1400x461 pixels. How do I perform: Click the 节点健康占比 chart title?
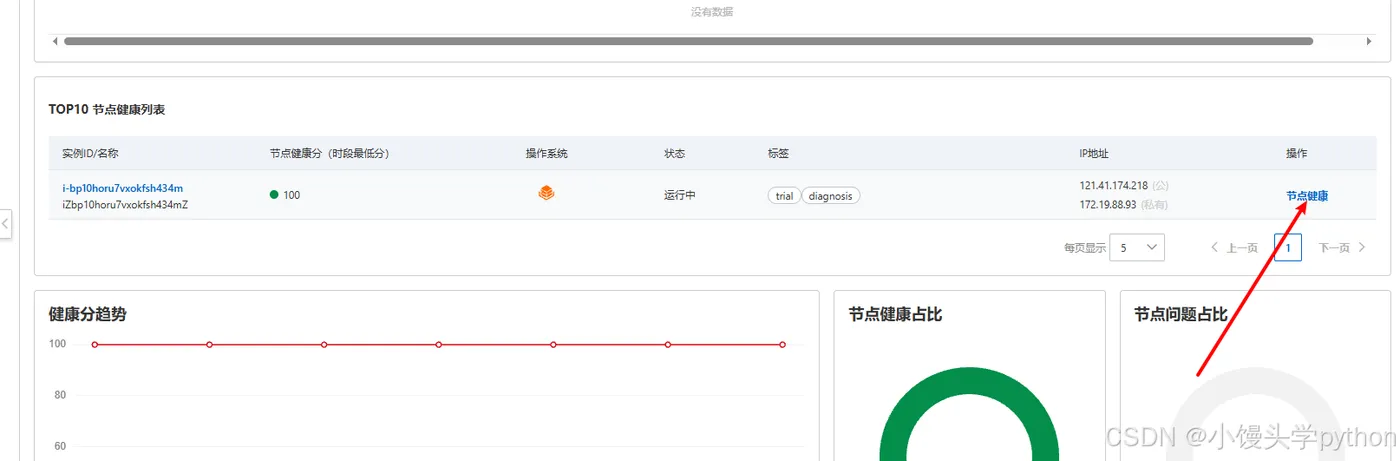click(895, 314)
